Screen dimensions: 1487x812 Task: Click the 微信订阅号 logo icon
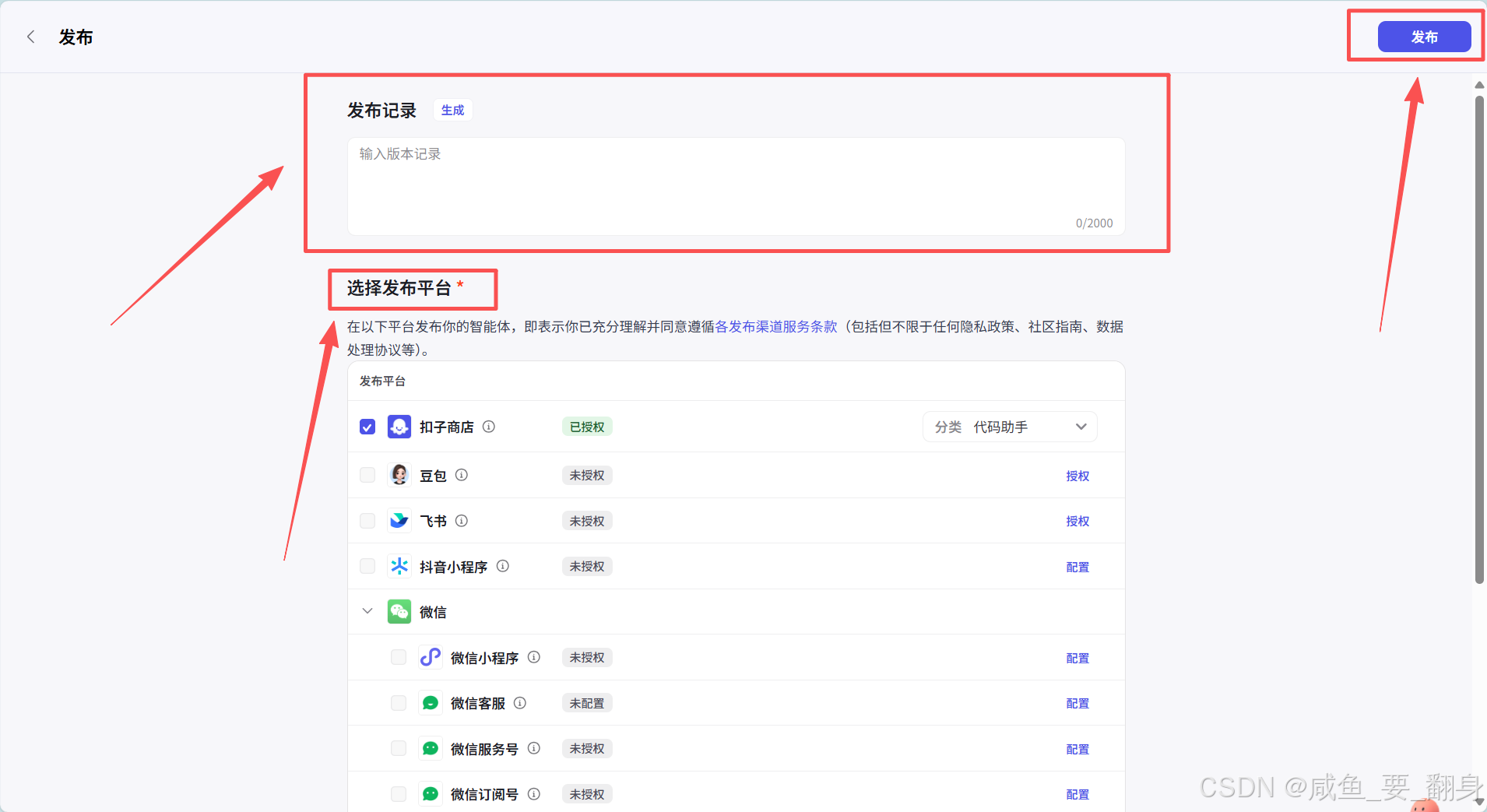click(431, 794)
